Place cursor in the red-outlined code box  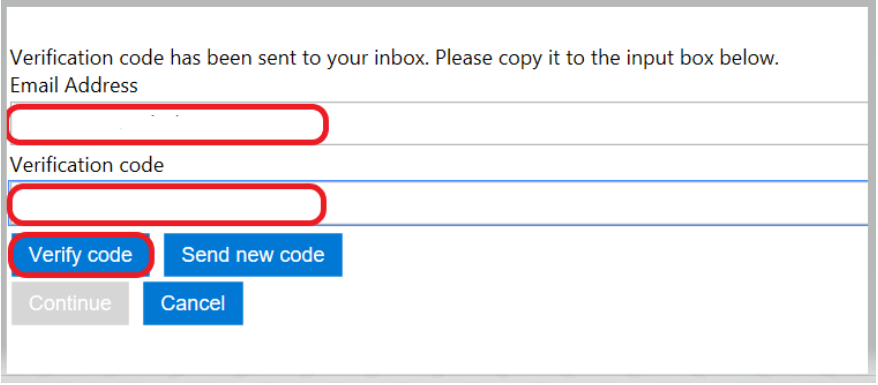coord(167,204)
